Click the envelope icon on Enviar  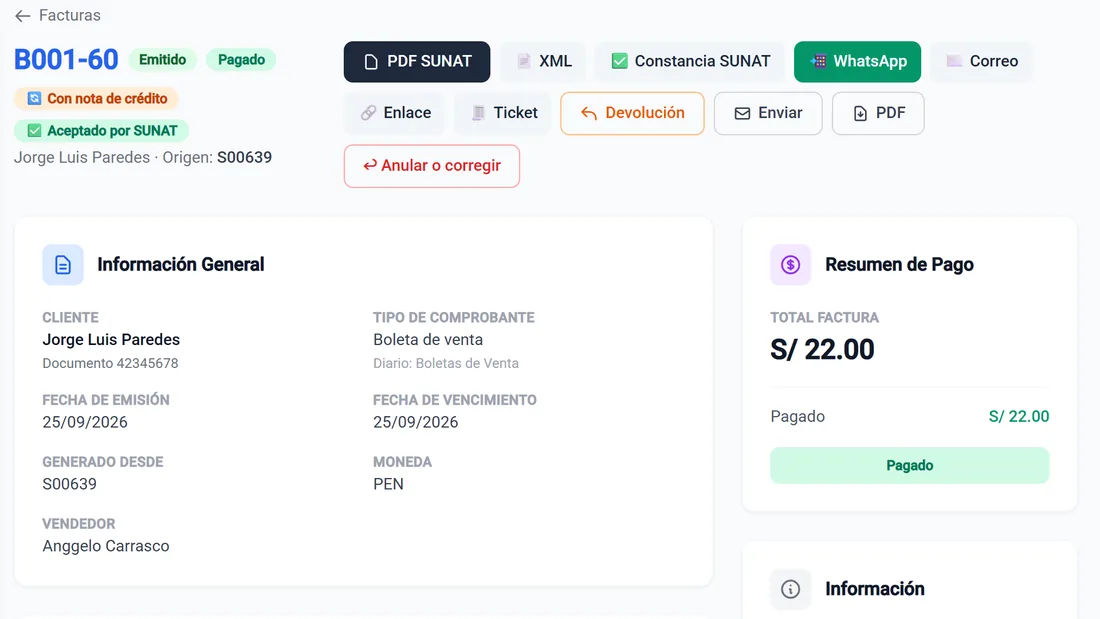tap(742, 114)
